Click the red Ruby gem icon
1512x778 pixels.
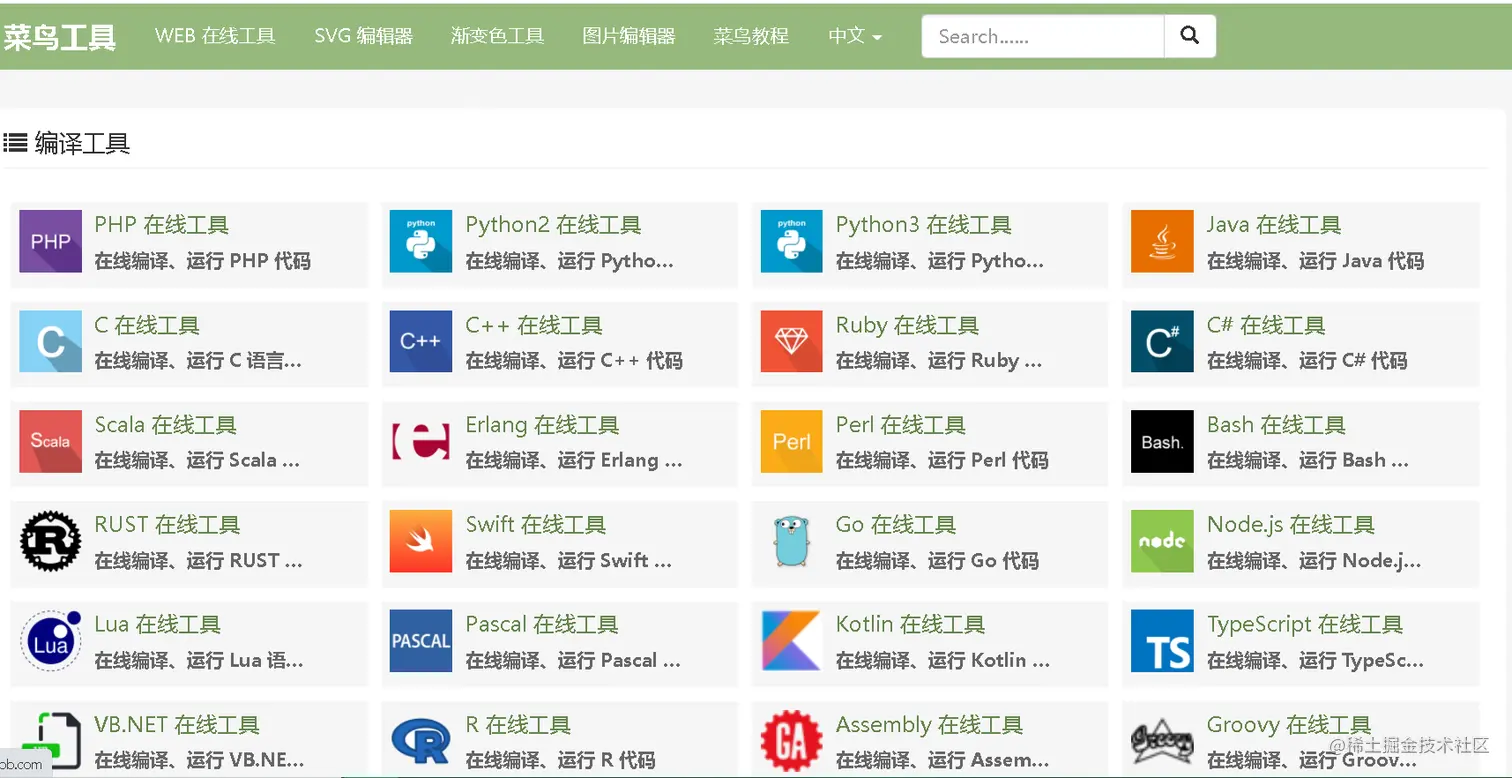point(791,341)
